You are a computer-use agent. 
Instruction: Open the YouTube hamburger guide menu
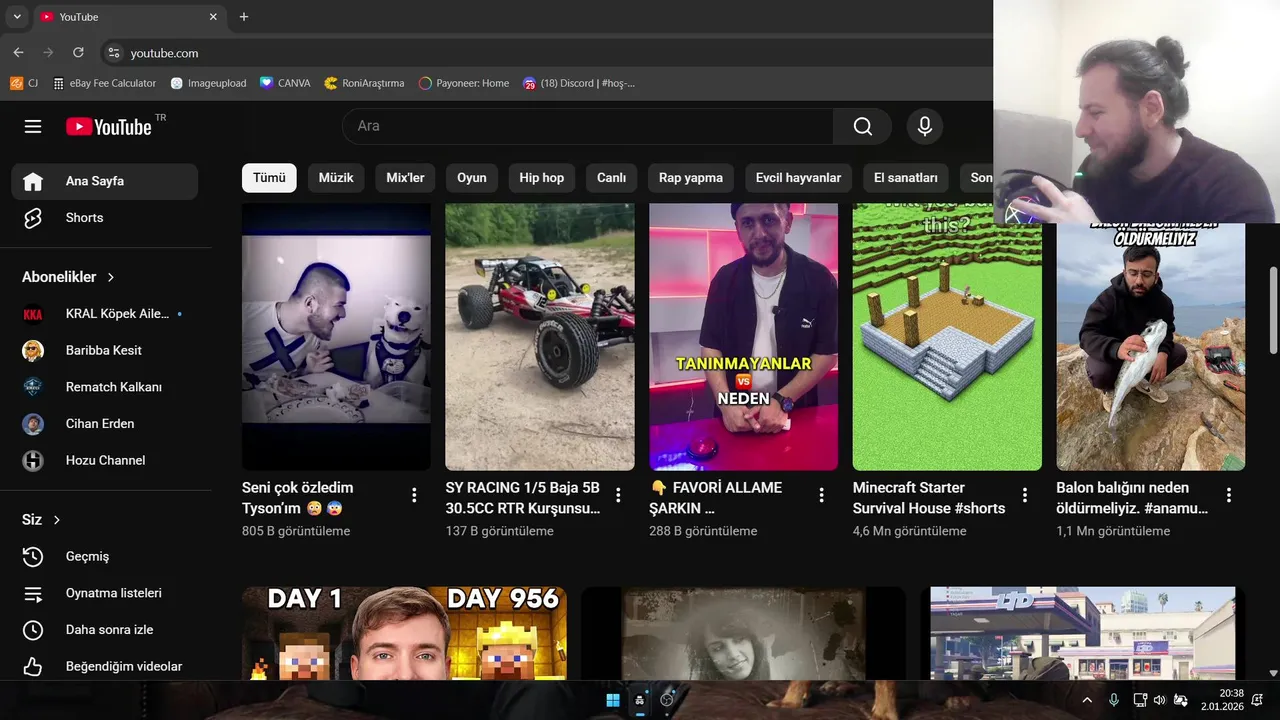tap(33, 126)
